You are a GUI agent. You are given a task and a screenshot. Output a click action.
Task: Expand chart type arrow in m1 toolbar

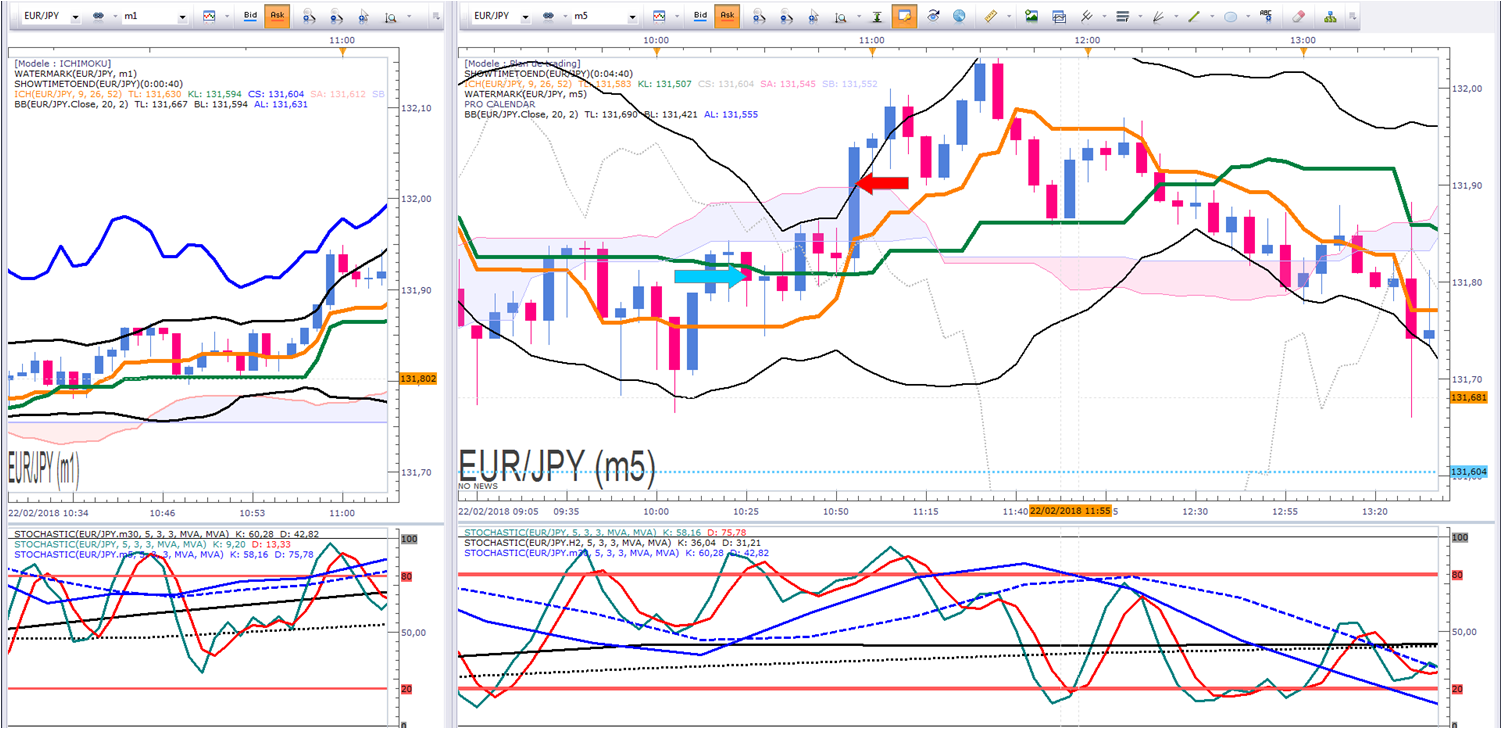(x=225, y=17)
